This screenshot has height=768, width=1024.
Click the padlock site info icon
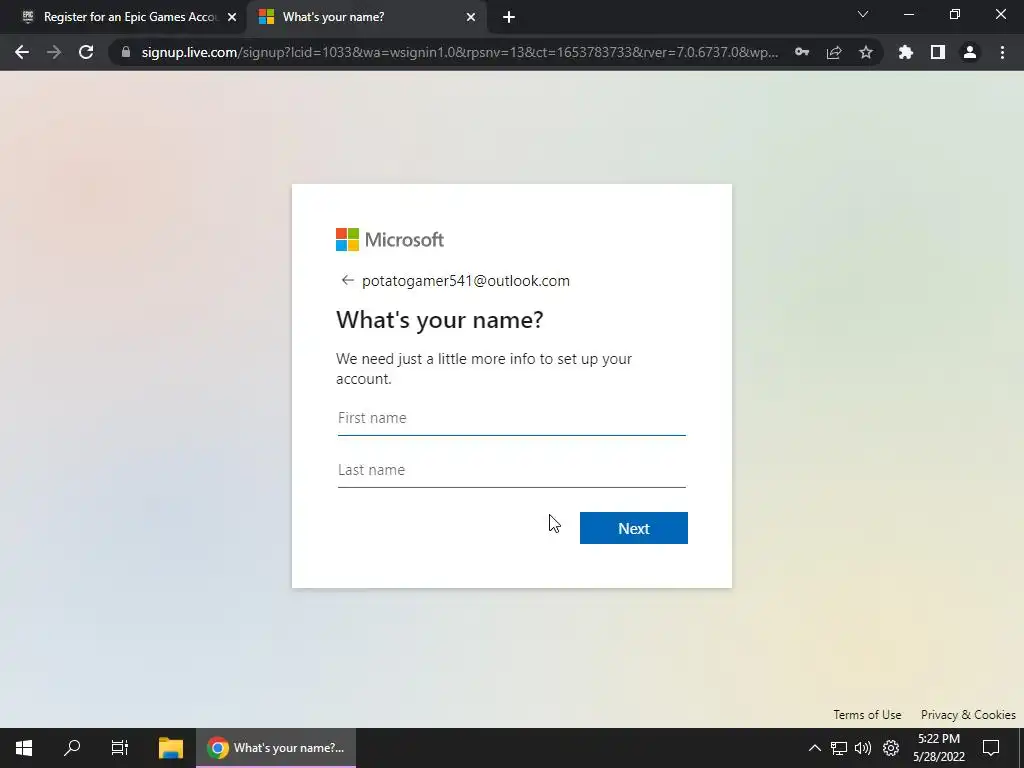pyautogui.click(x=125, y=52)
